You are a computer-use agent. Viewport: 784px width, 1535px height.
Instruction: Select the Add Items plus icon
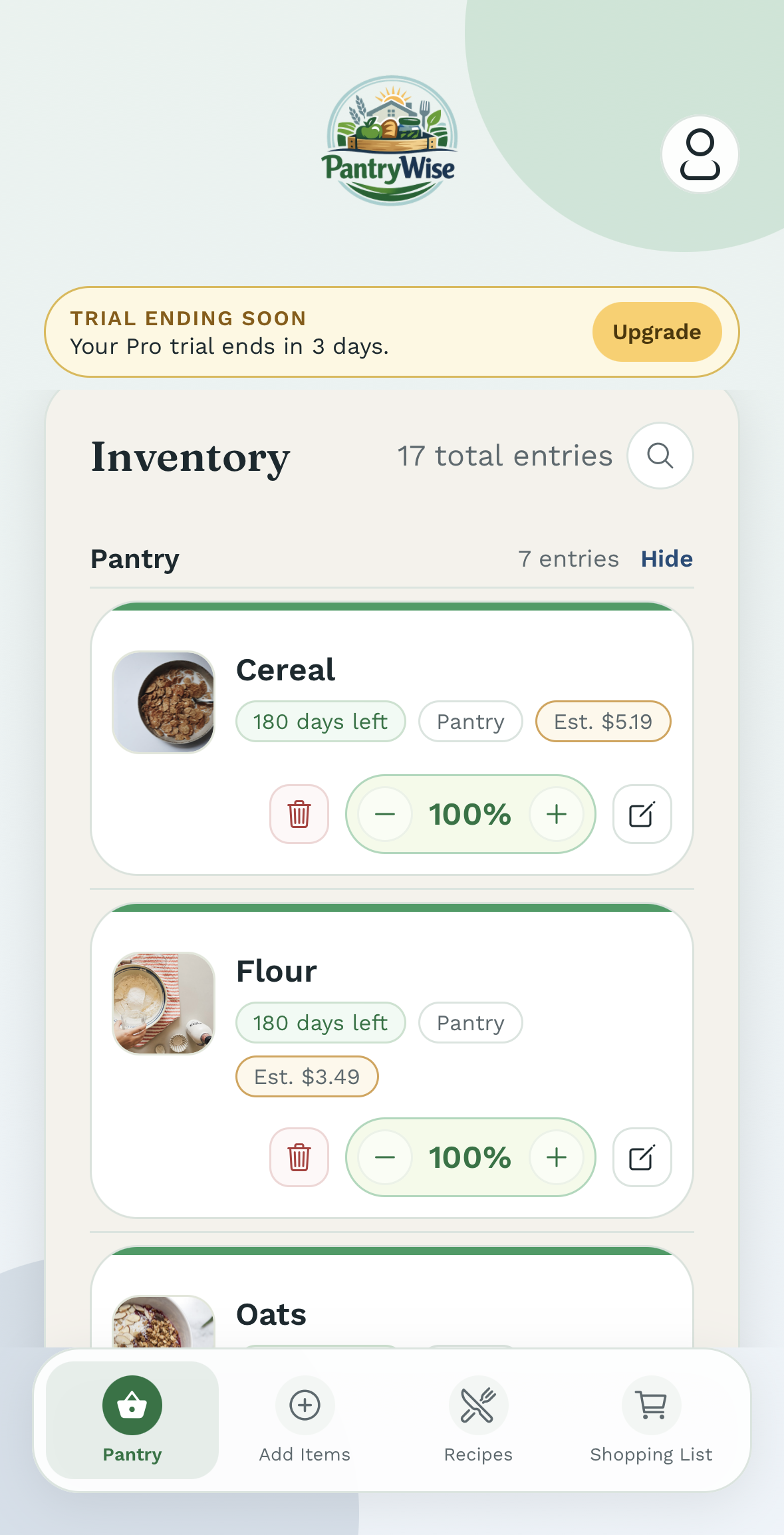305,1405
